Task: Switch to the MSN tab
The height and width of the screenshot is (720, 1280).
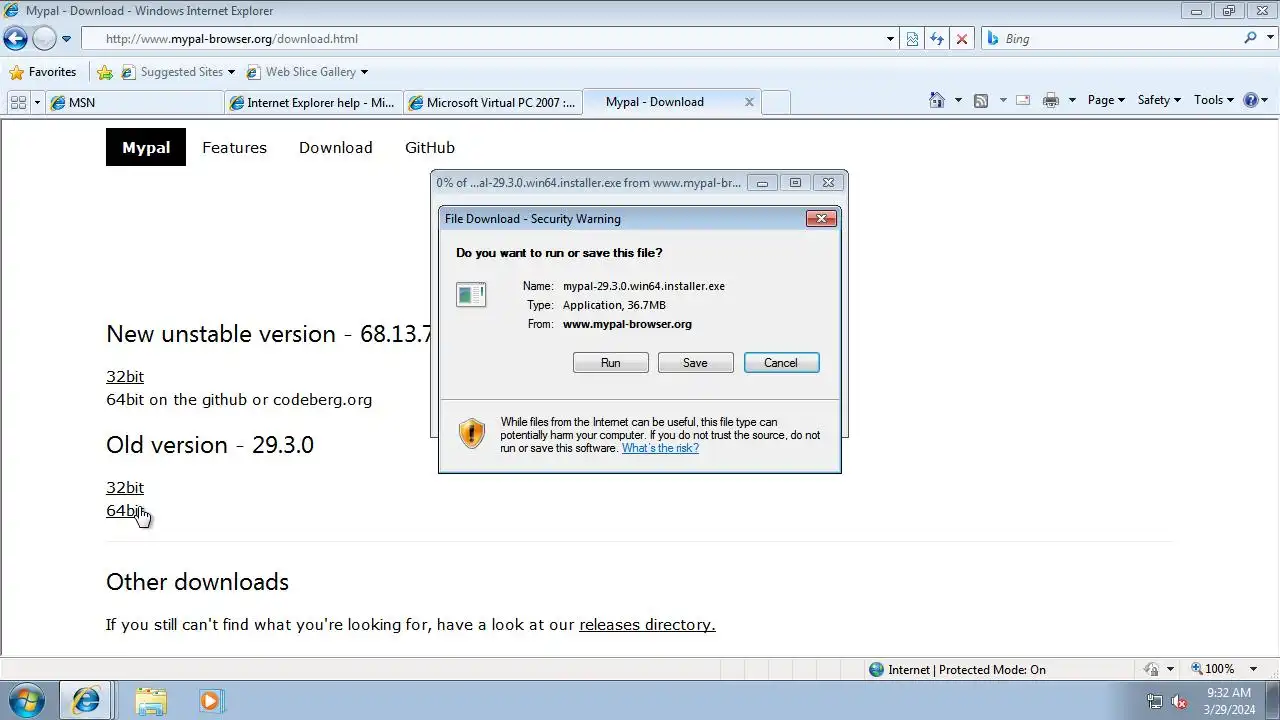Action: click(135, 102)
